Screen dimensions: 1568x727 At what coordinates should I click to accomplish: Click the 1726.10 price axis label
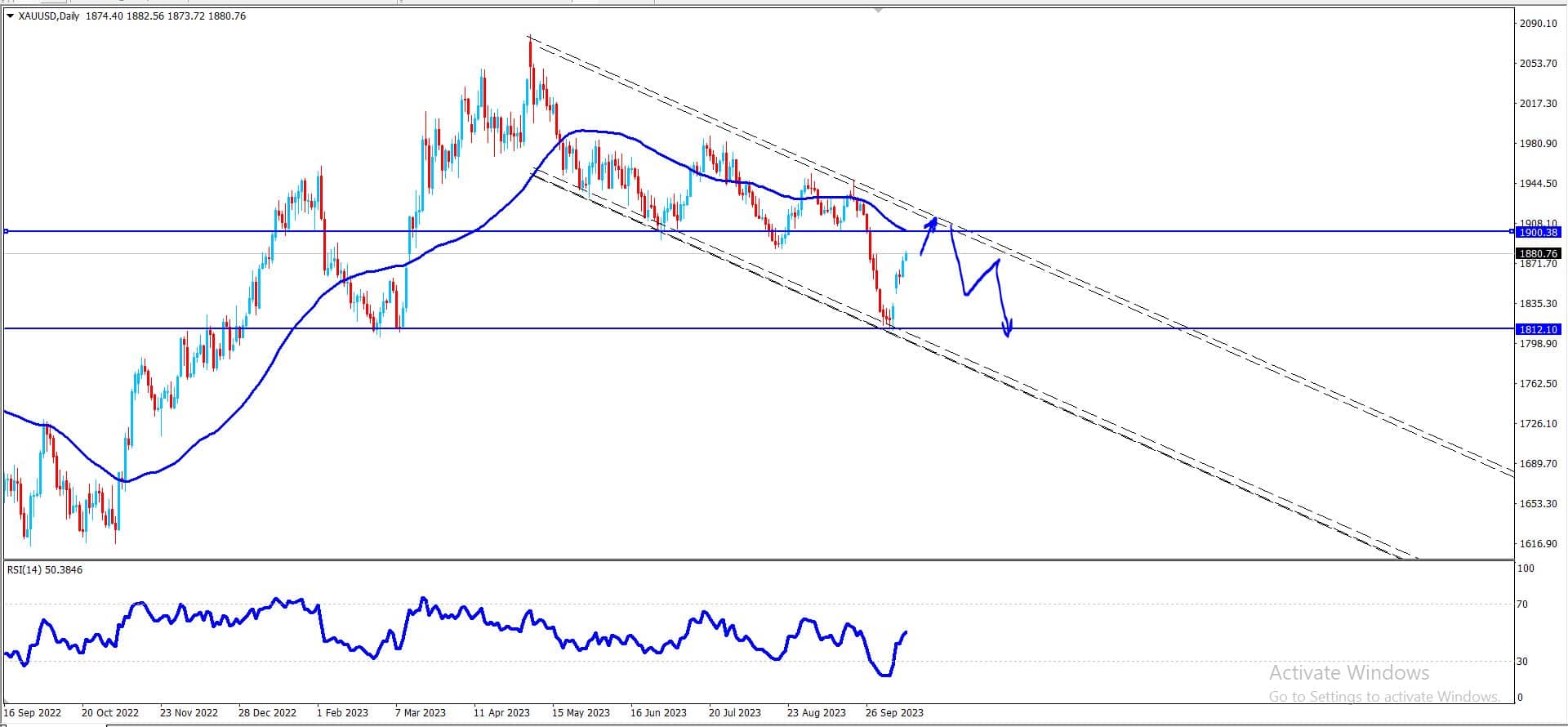[1538, 424]
